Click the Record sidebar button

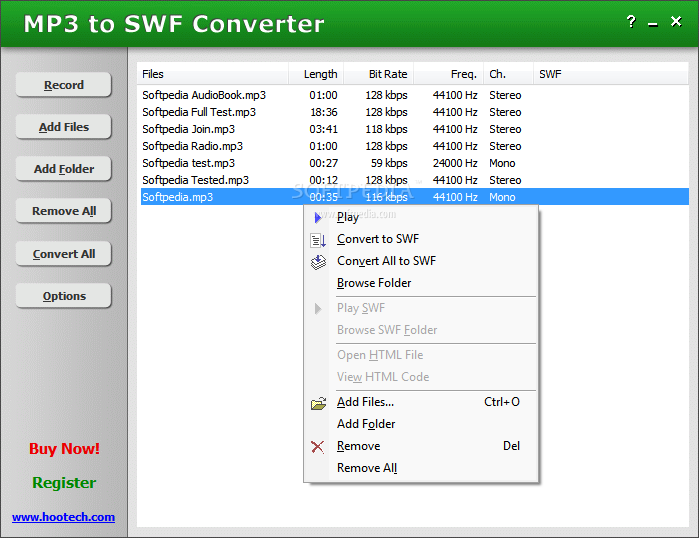coord(63,85)
